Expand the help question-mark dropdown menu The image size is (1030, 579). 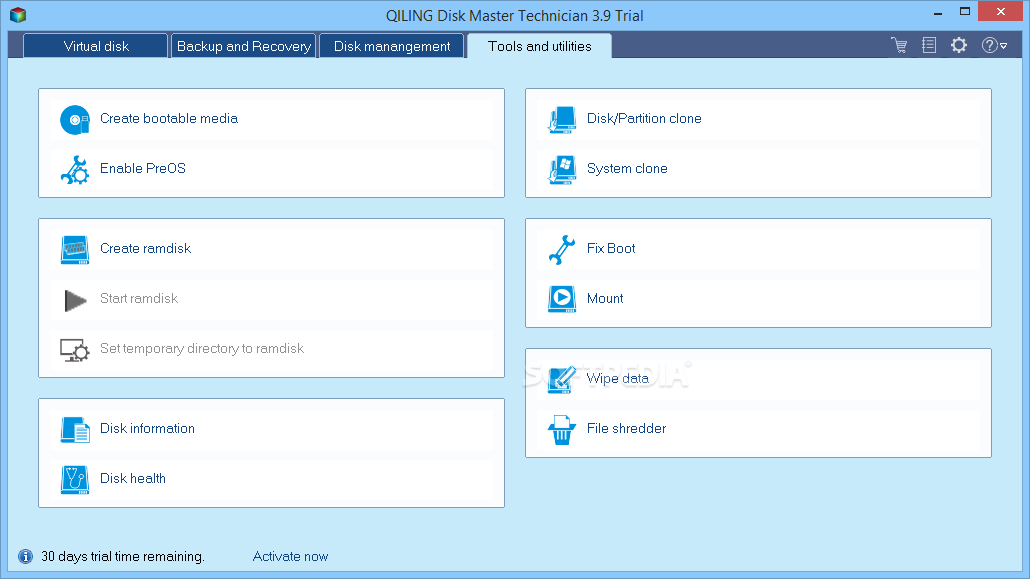click(994, 45)
